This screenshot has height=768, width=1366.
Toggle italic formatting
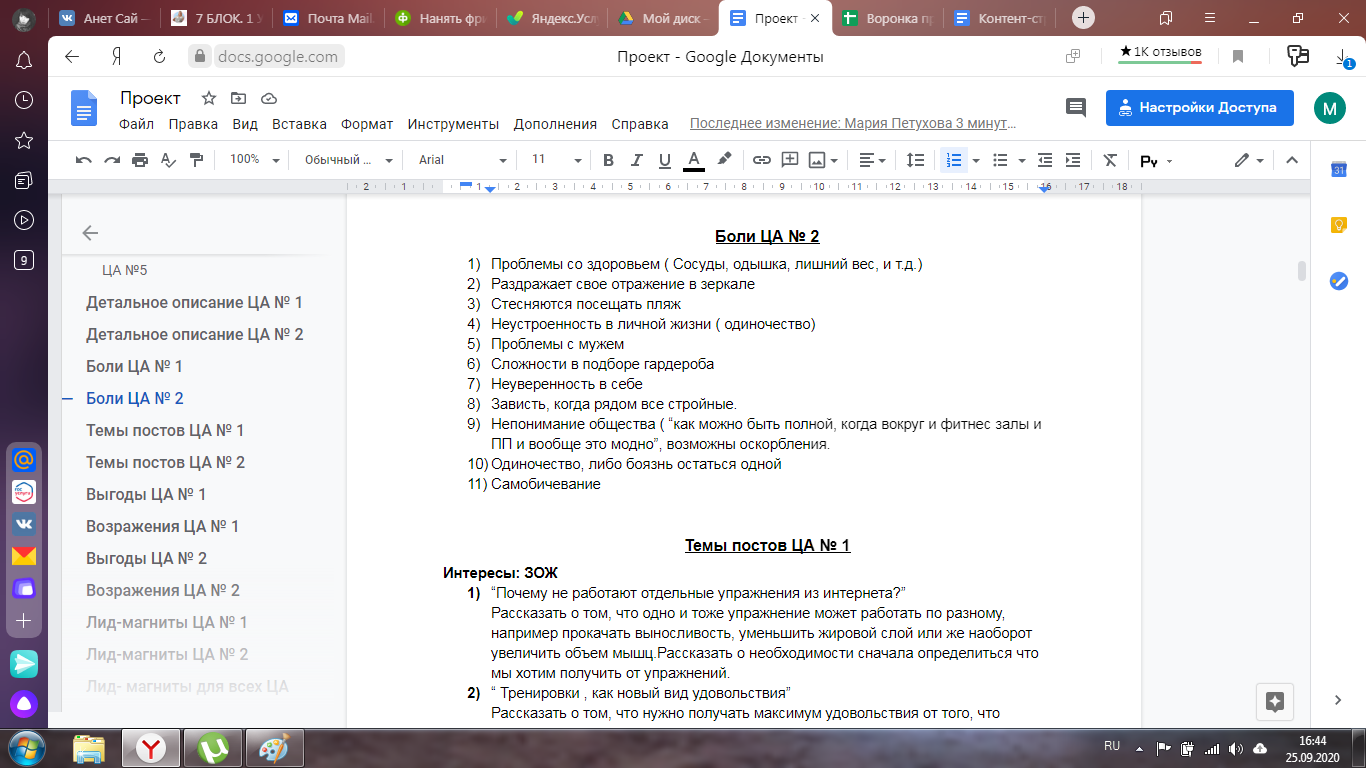tap(636, 160)
